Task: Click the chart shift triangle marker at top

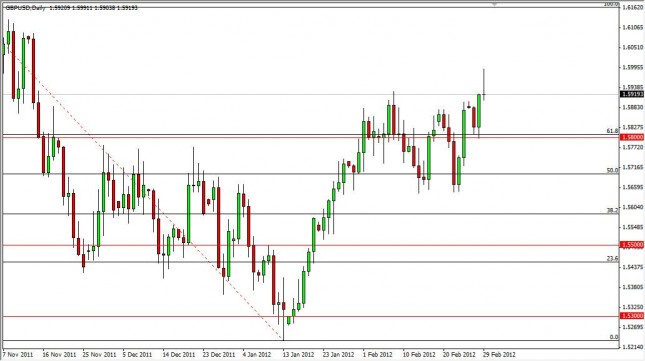Action: (x=494, y=4)
